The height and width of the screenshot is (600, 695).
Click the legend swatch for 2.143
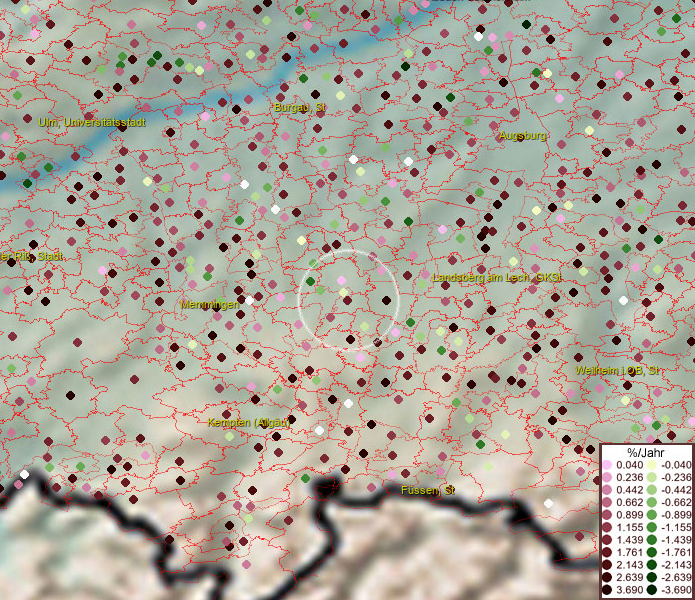[607, 565]
